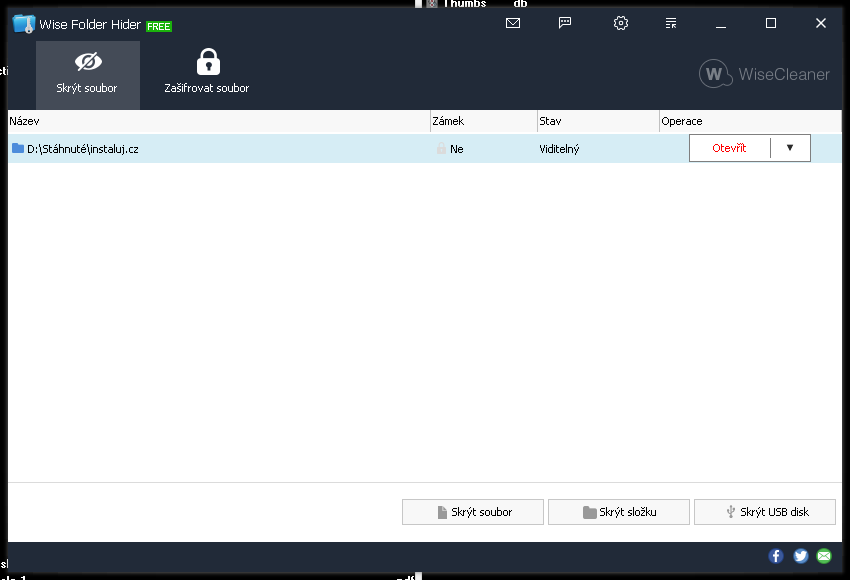Click the Viditelný status cell
Viewport: 850px width, 580px height.
tap(559, 149)
